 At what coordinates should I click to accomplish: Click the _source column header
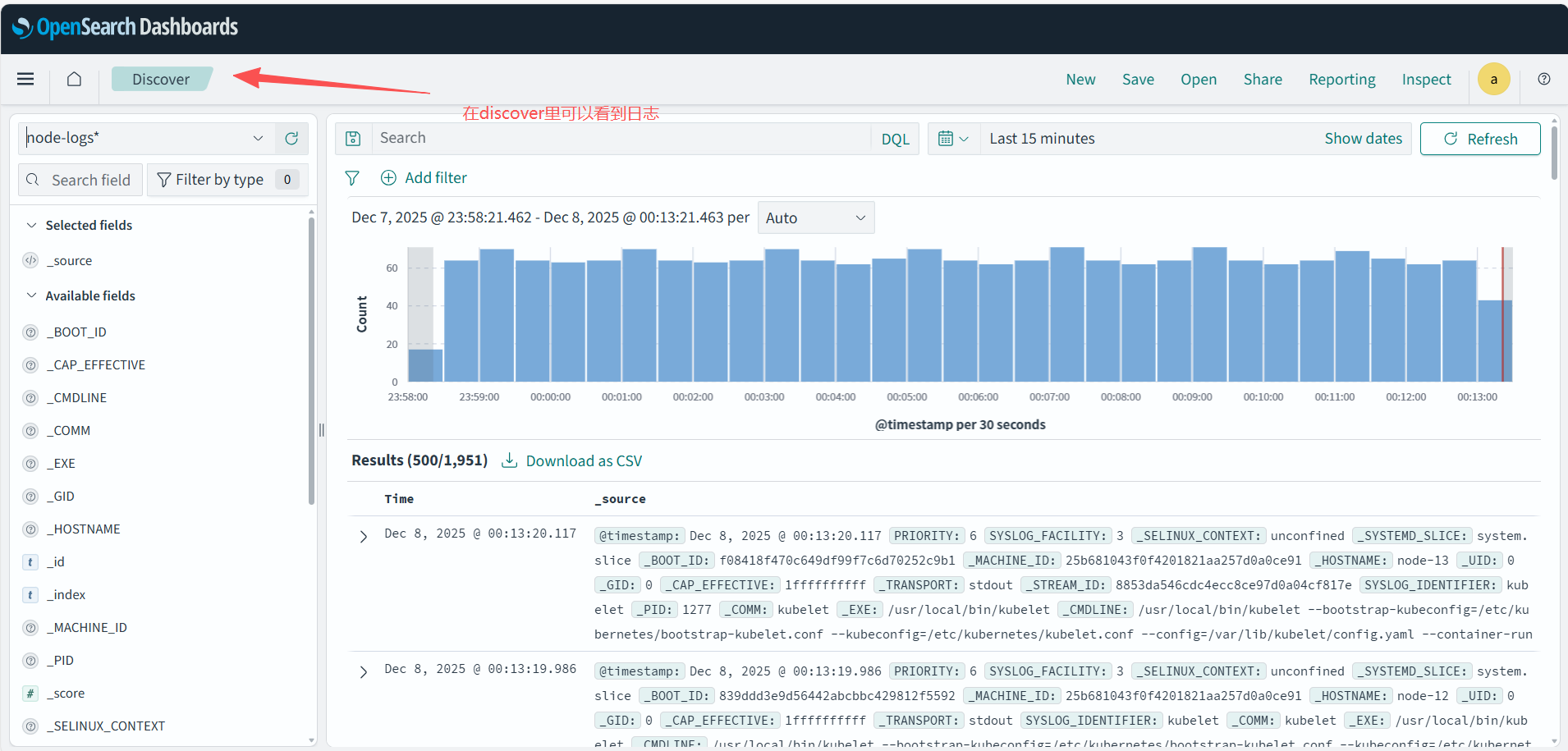click(x=620, y=499)
